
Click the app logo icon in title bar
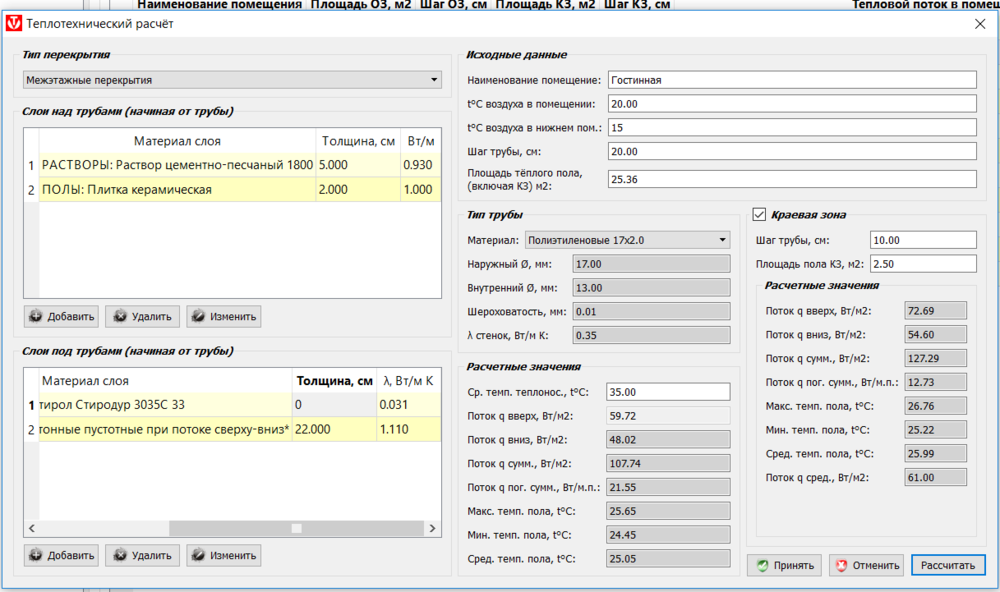pos(14,24)
